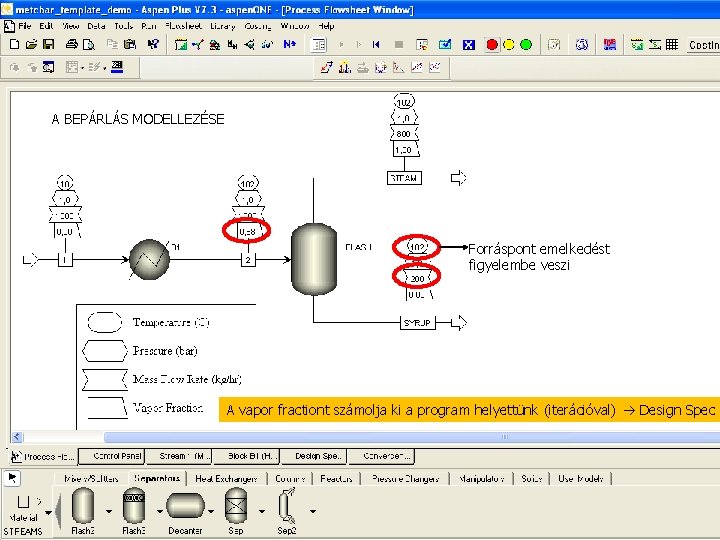This screenshot has height=540, width=720.
Task: Click the red pencil icon in the second toolbar
Action: coord(326,68)
